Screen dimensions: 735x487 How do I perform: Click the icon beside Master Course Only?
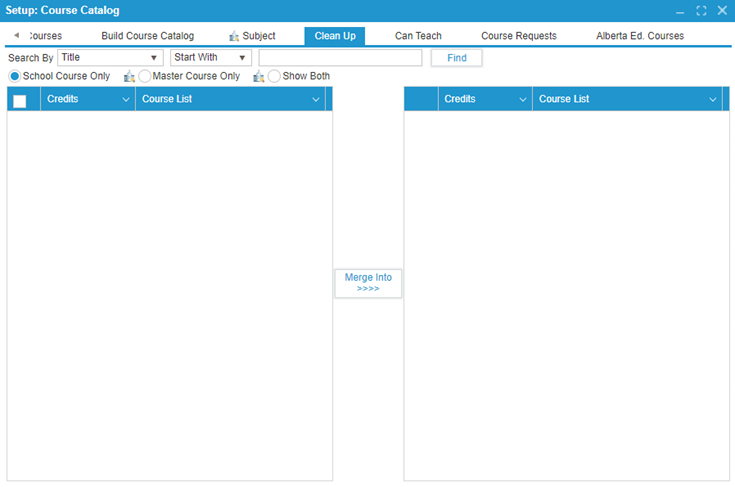tap(129, 76)
